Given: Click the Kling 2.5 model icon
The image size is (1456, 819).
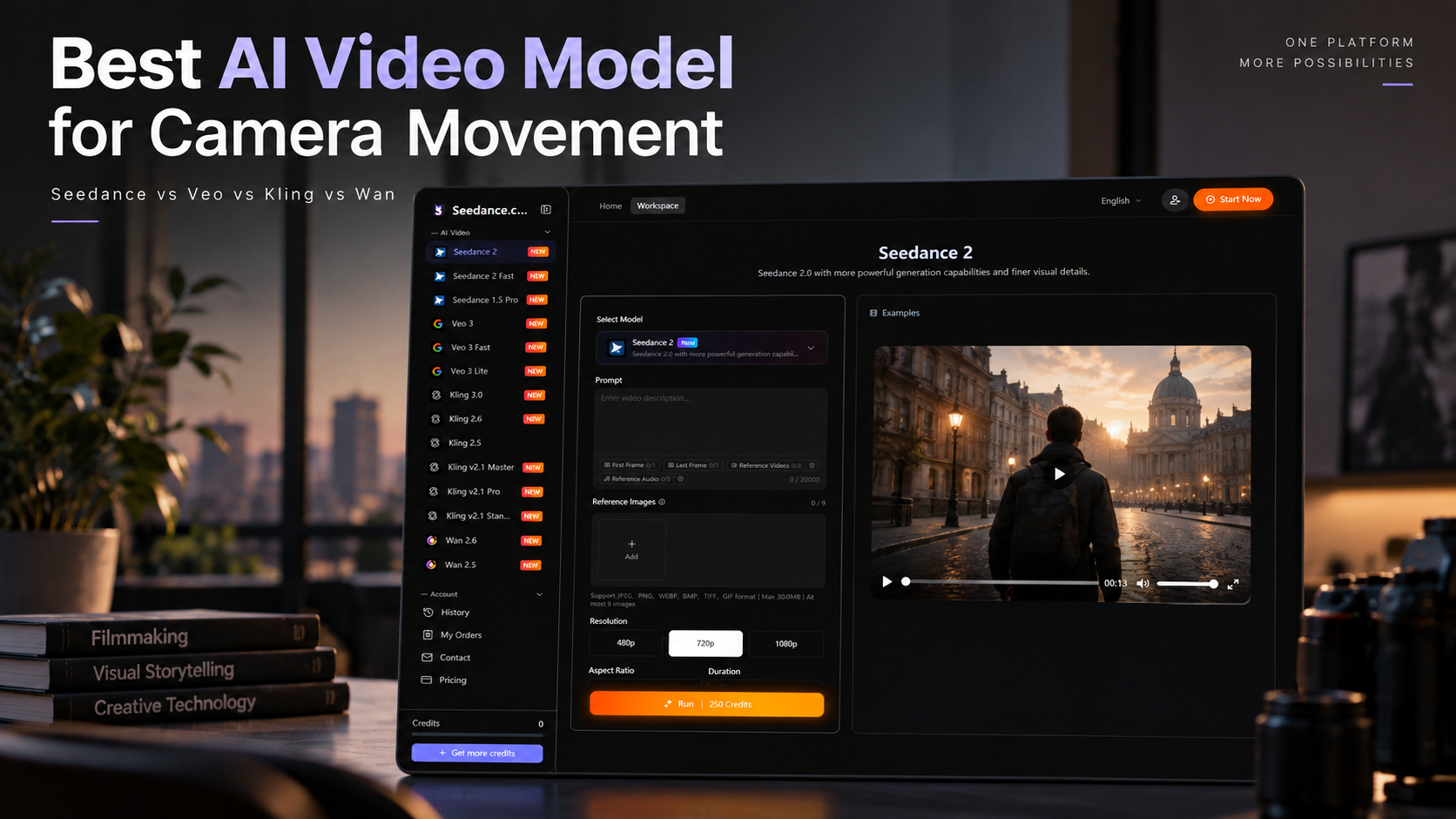Looking at the screenshot, I should (435, 443).
